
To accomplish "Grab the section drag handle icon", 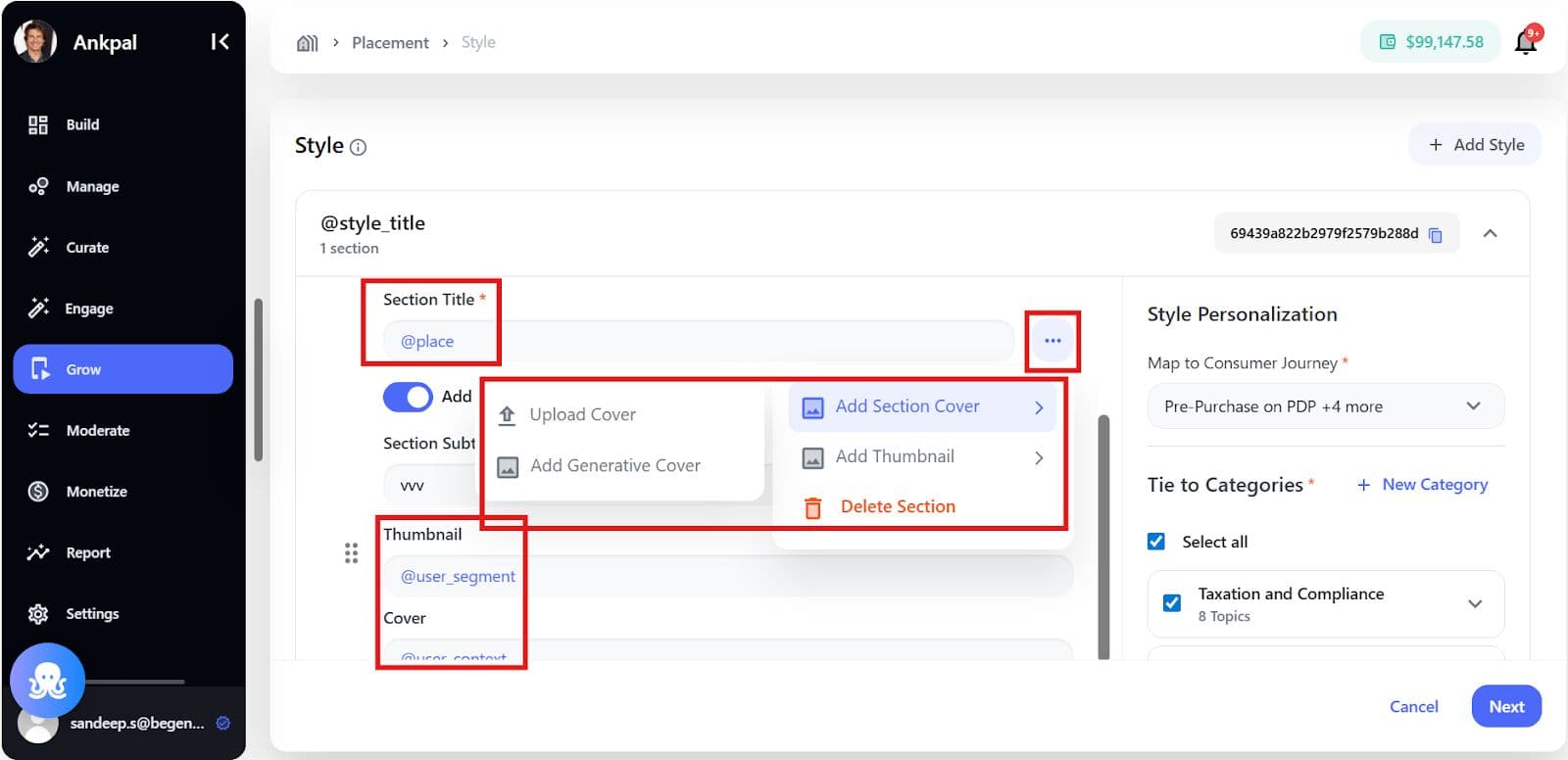I will pos(351,553).
